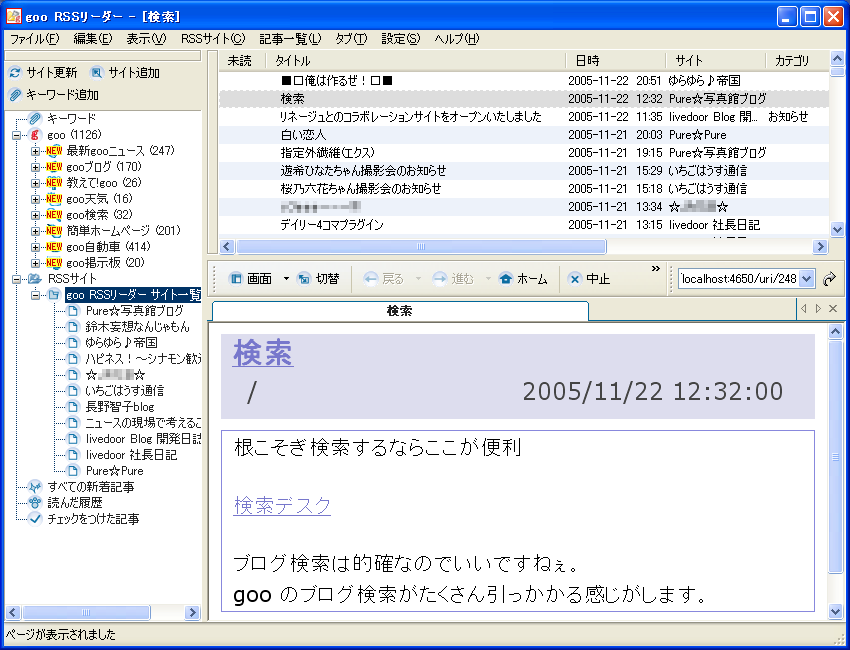The height and width of the screenshot is (650, 850).
Task: Close the current article tab
Action: click(x=833, y=308)
